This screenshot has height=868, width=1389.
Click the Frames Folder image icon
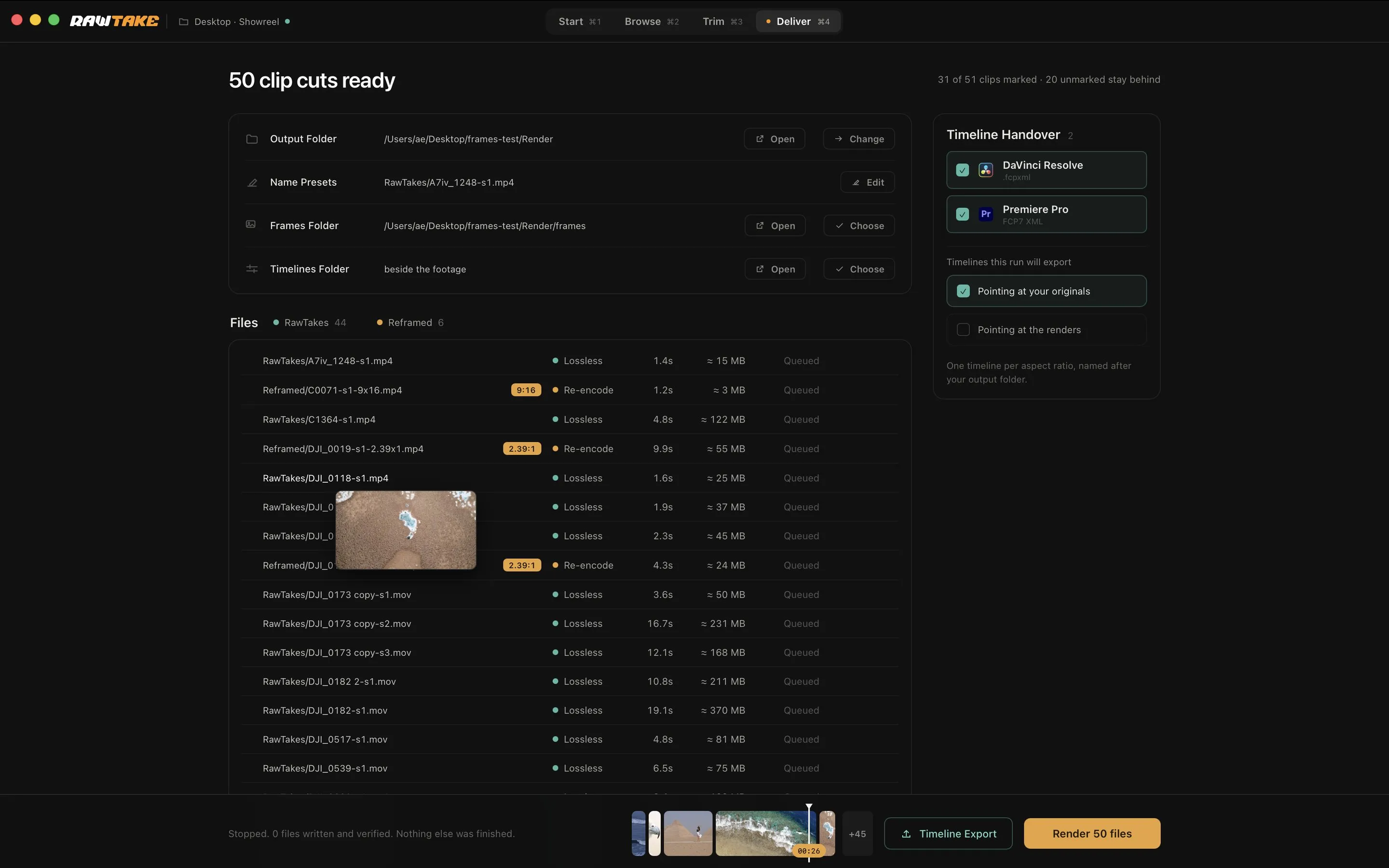click(251, 224)
